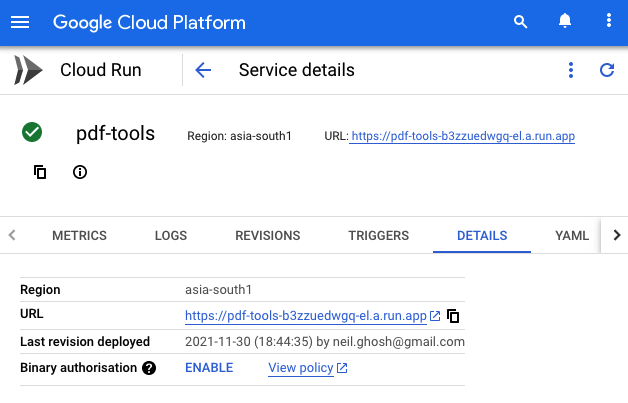Click the info icon below pdf-tools
Image resolution: width=628 pixels, height=403 pixels.
[80, 172]
